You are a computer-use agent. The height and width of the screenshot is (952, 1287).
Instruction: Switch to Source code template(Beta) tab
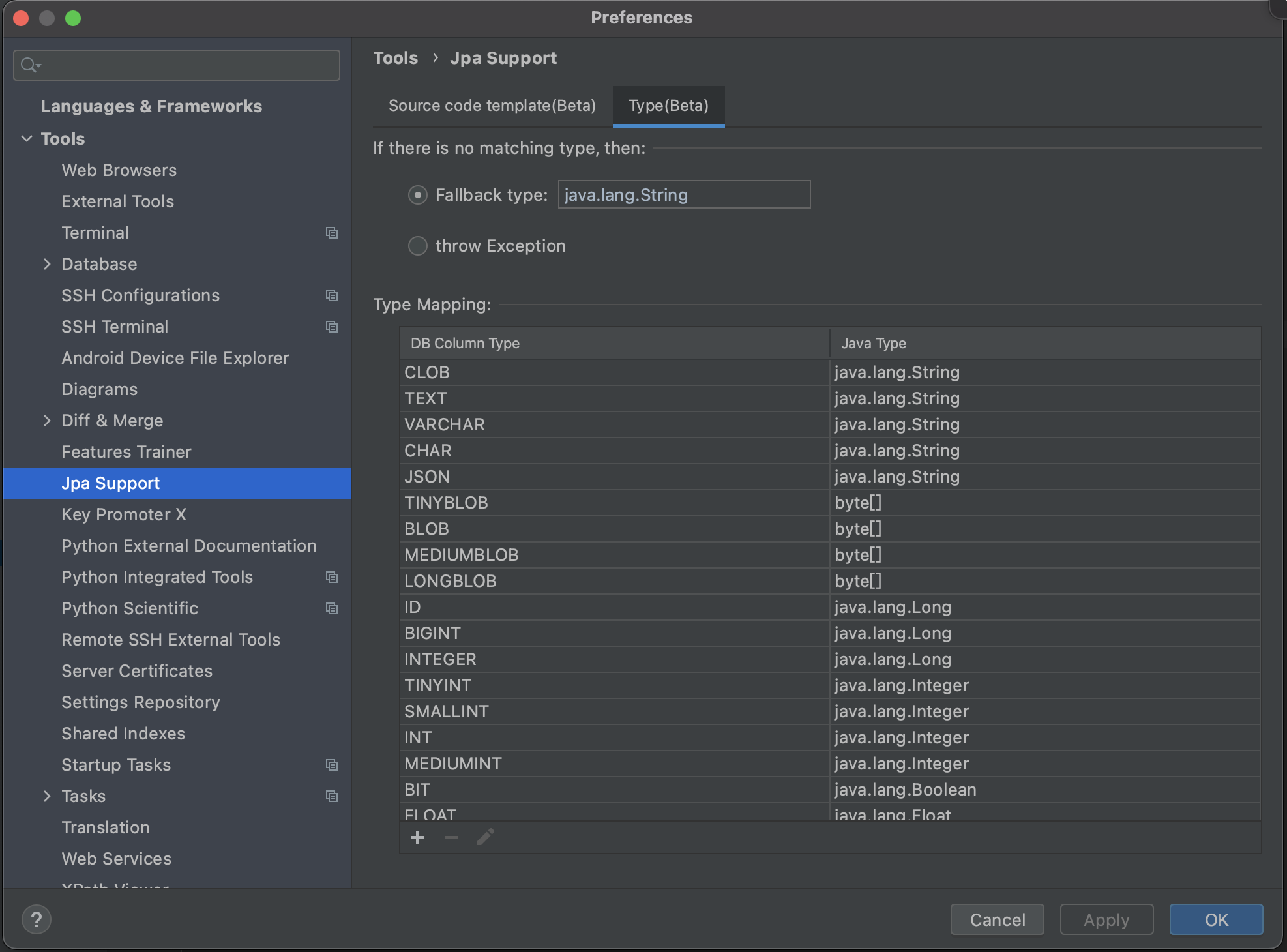(x=492, y=106)
